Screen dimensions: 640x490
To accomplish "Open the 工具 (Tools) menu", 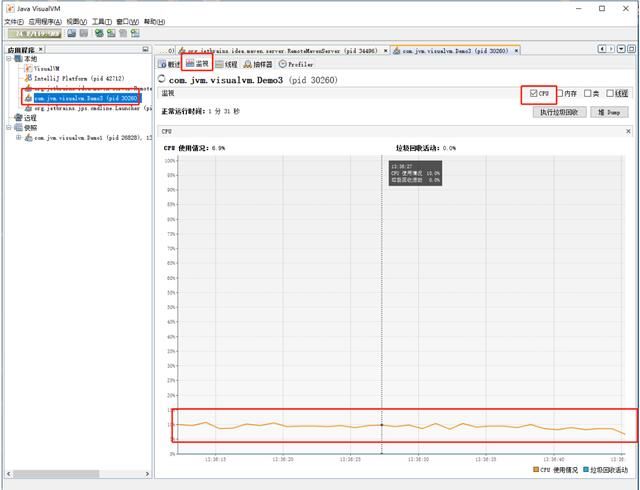I will click(x=102, y=22).
